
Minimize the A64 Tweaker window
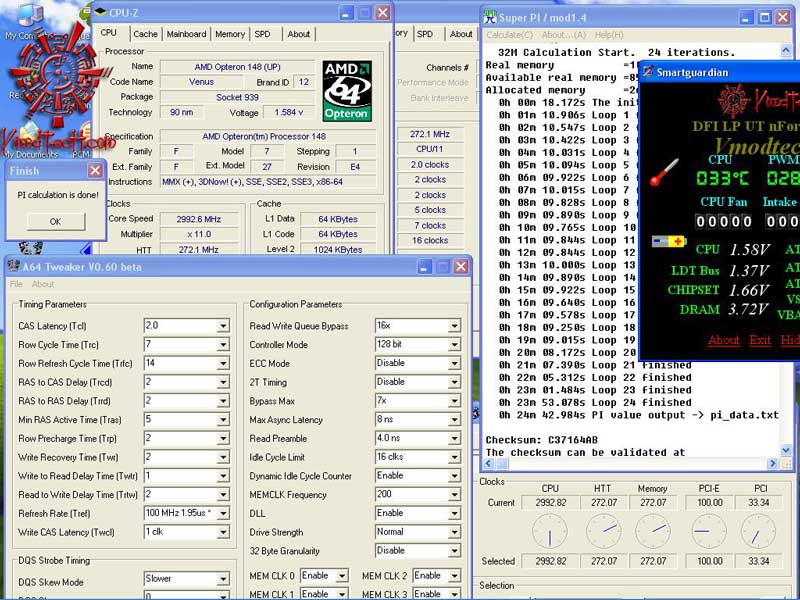424,267
